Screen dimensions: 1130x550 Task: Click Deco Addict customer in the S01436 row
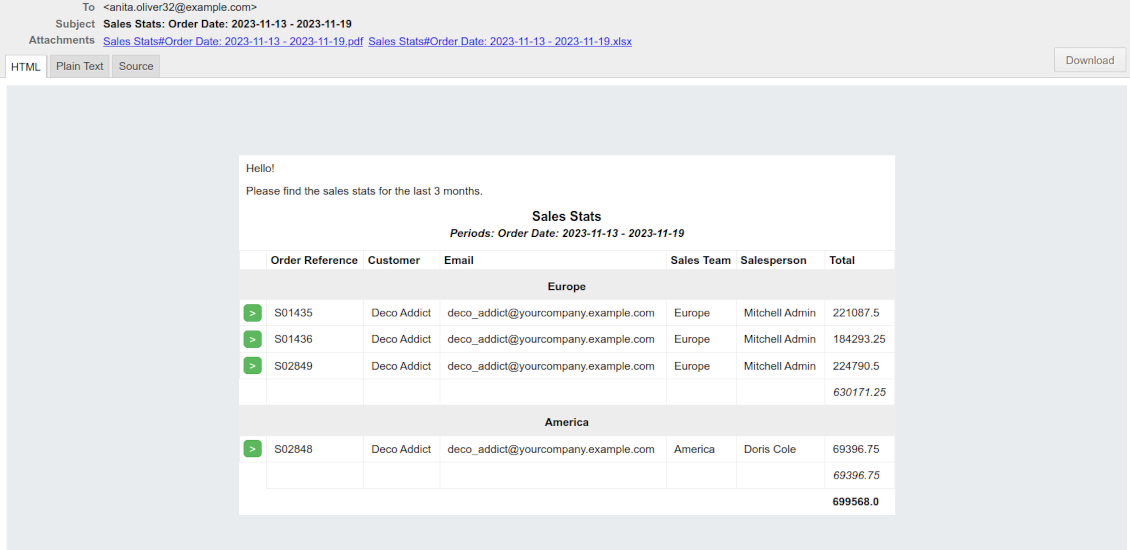401,339
